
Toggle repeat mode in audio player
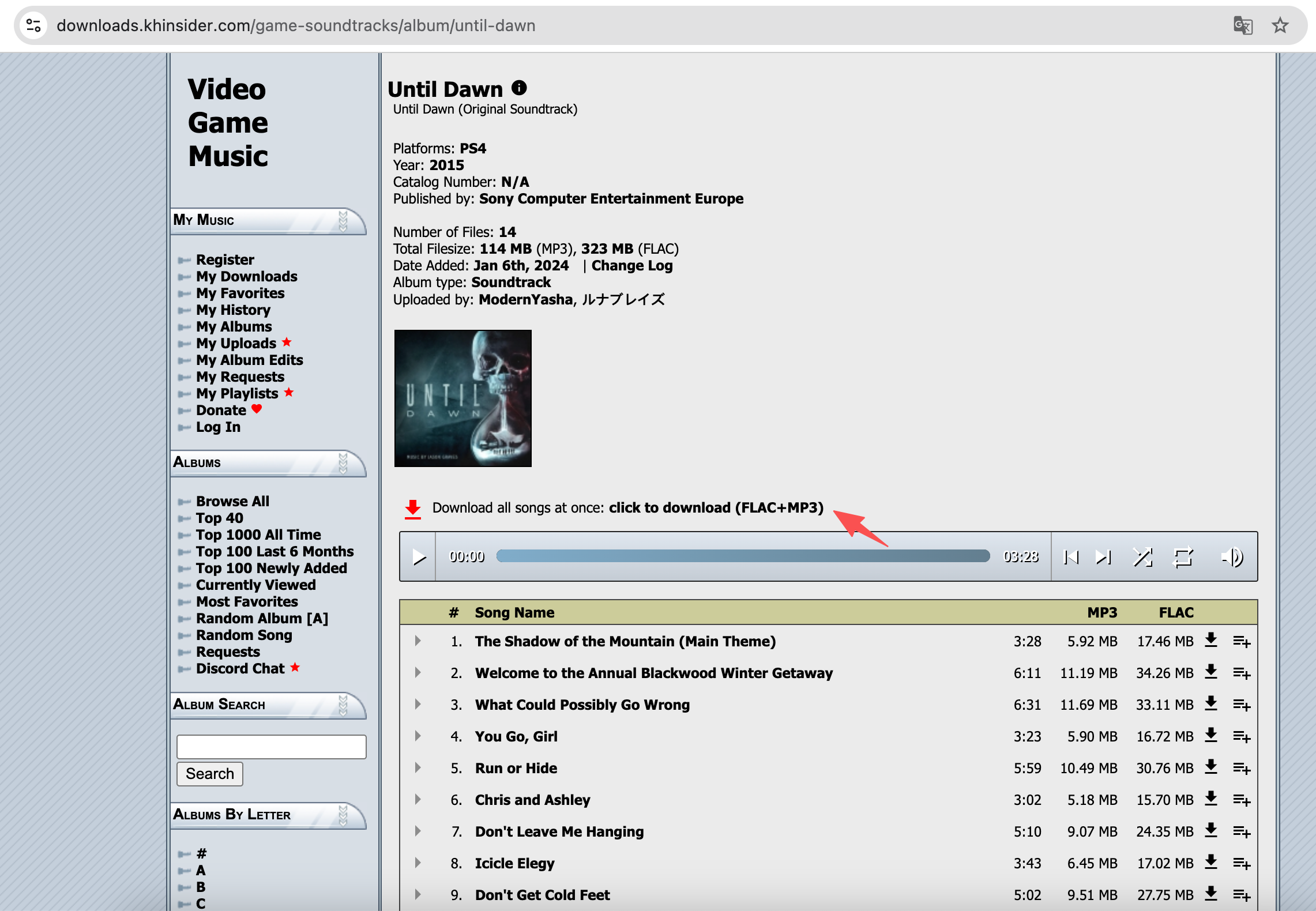tap(1183, 557)
